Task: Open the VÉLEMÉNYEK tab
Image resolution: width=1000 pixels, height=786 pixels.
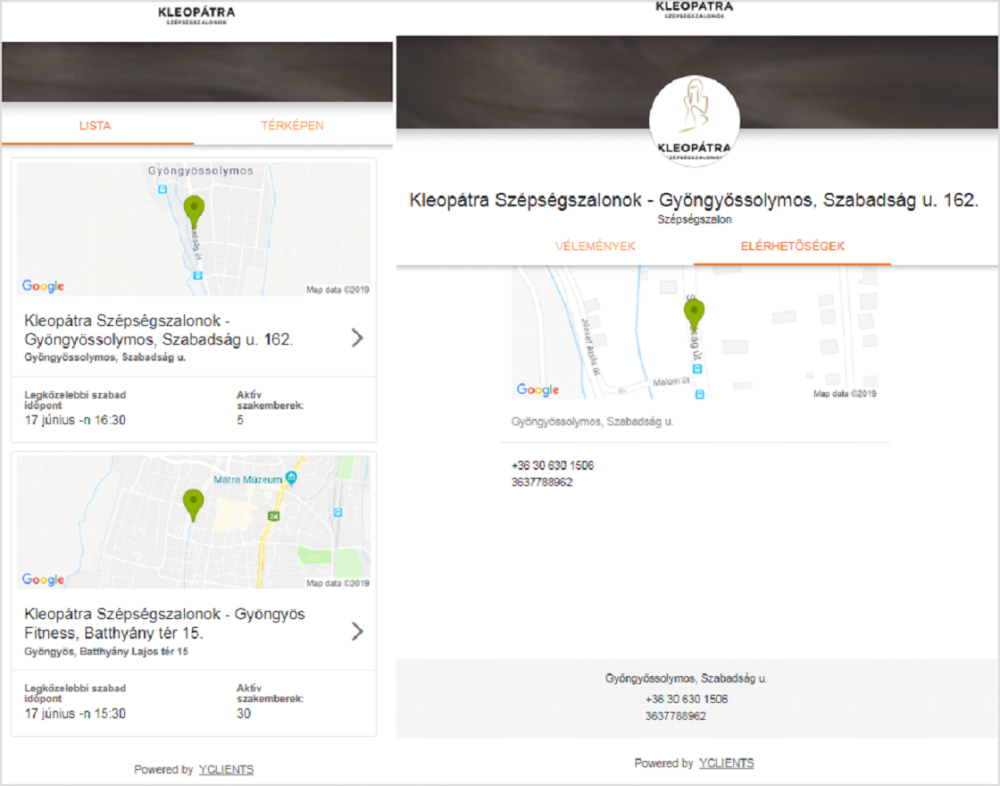Action: (595, 246)
